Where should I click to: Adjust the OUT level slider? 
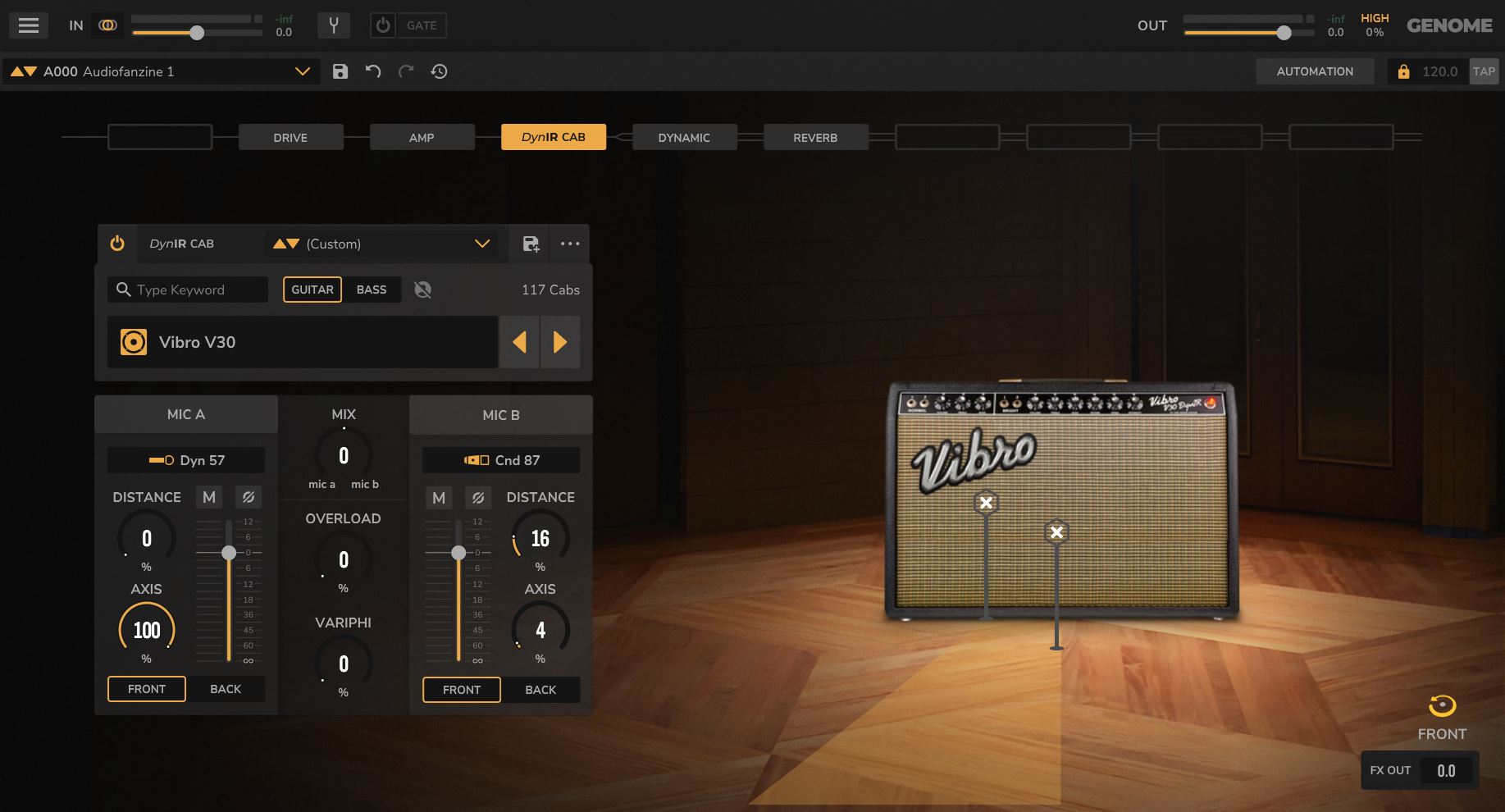[1284, 33]
